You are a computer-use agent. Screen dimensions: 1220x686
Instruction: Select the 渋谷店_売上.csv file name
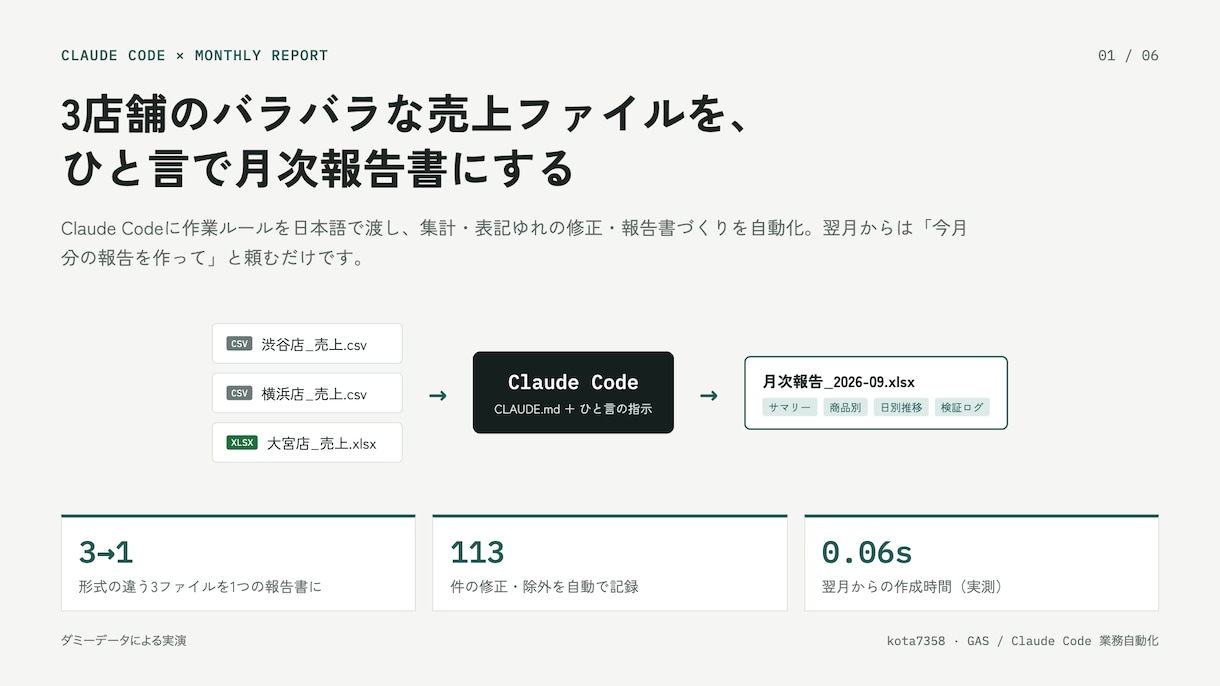pos(314,345)
